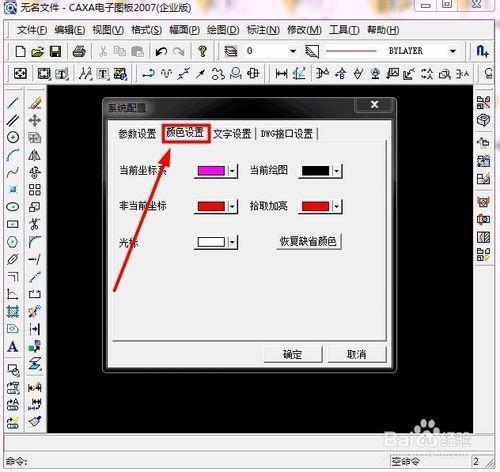Open the 拾取加亮 color dropdown arrow
500x472 pixels.
[337, 206]
